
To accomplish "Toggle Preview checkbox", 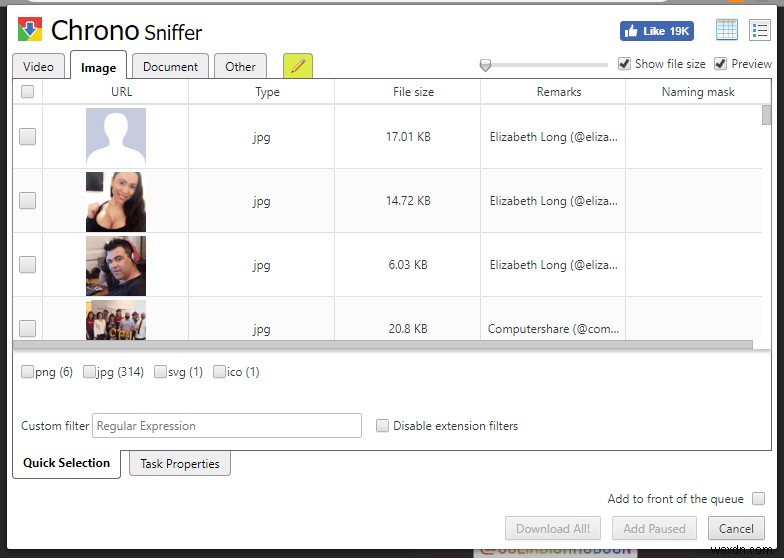I will click(x=720, y=64).
